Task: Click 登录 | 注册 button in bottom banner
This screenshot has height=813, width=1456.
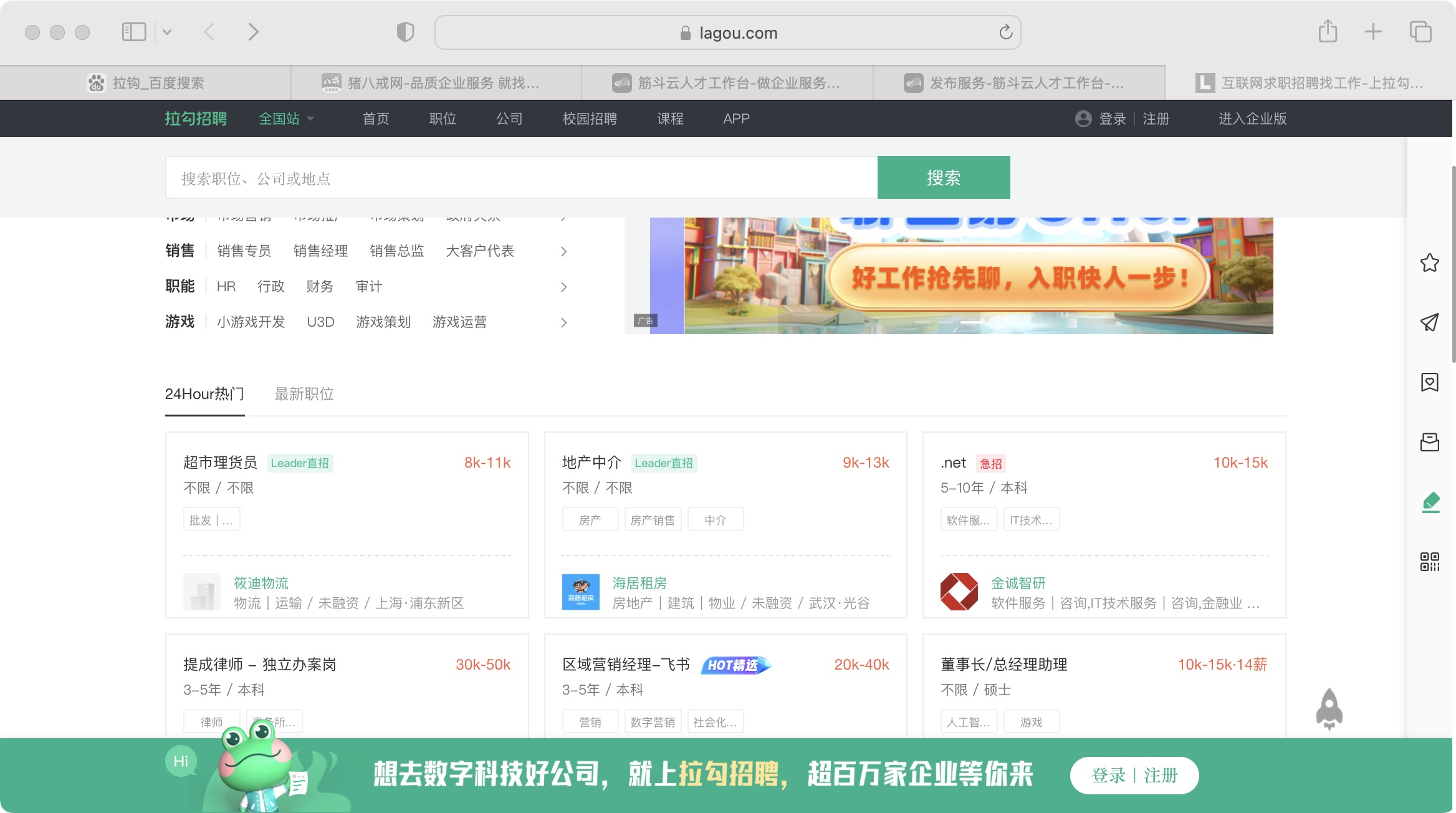Action: tap(1134, 776)
